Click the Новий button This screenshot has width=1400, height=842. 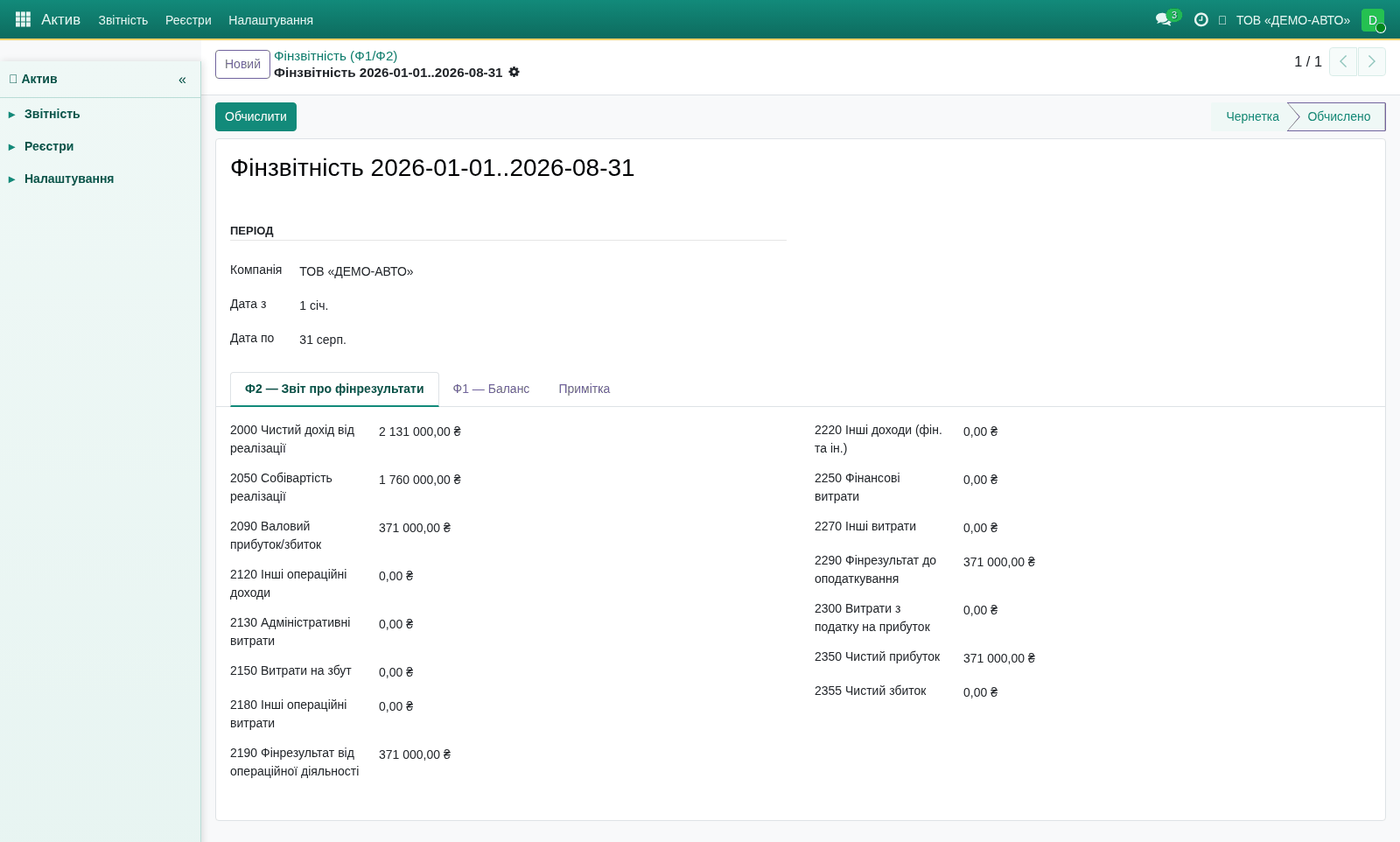coord(243,64)
